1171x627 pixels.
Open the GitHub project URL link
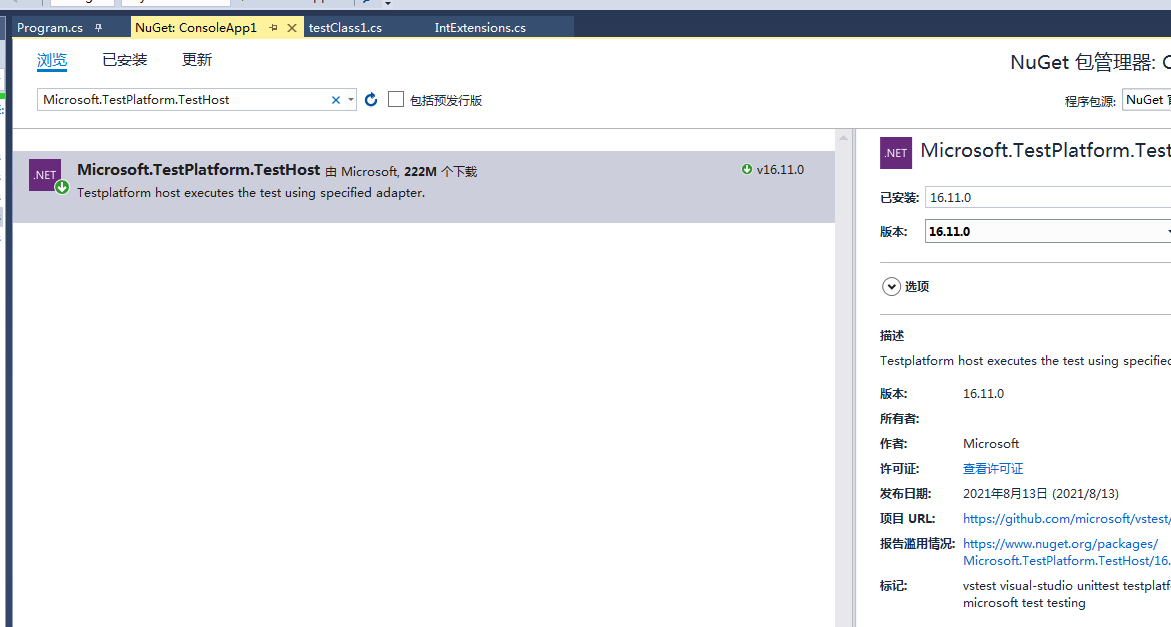(x=1066, y=519)
